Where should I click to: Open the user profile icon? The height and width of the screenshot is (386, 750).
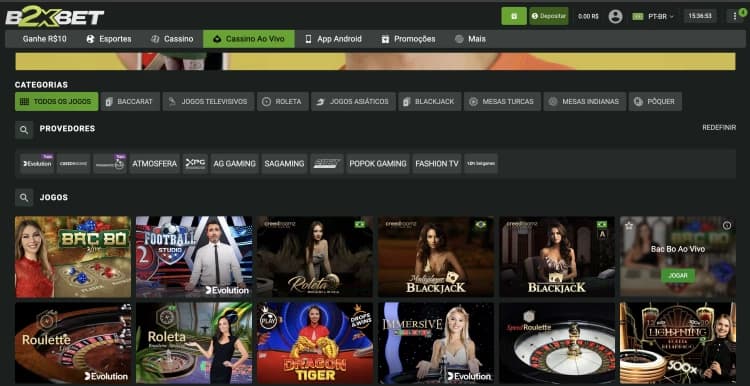[615, 16]
